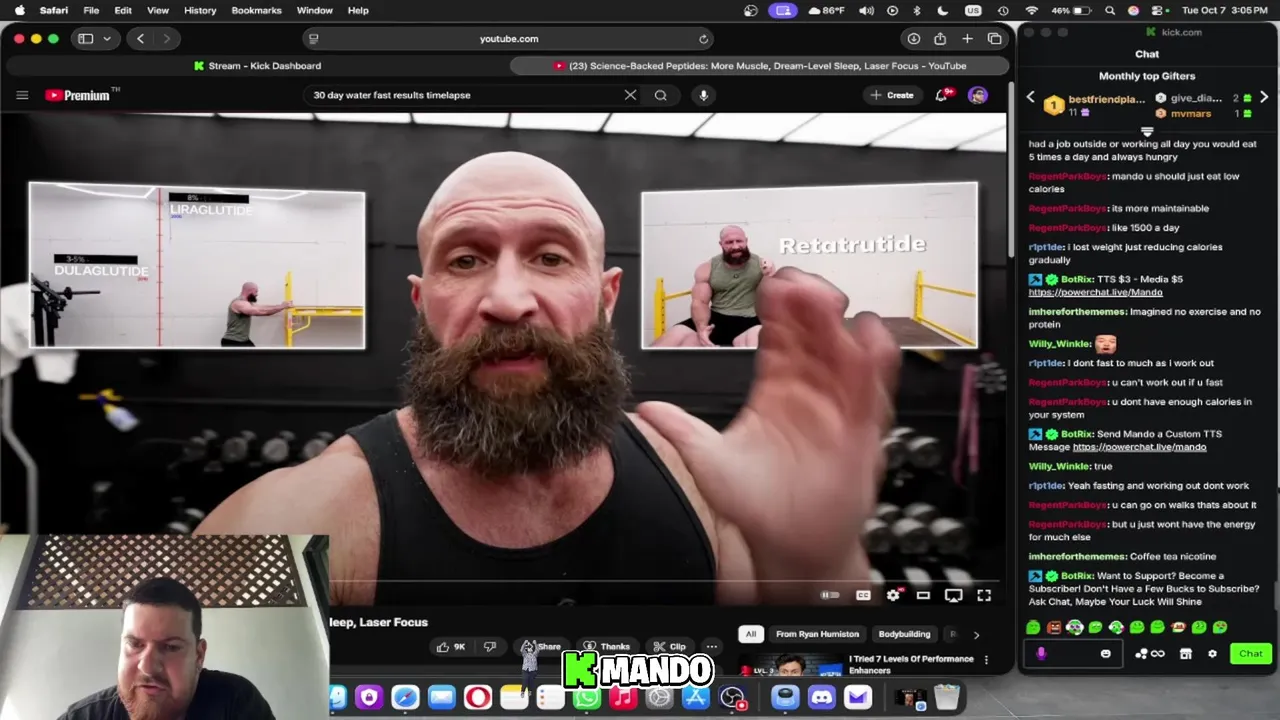Screen dimensions: 1280x720
Task: Show Safari downloads
Action: [913, 39]
